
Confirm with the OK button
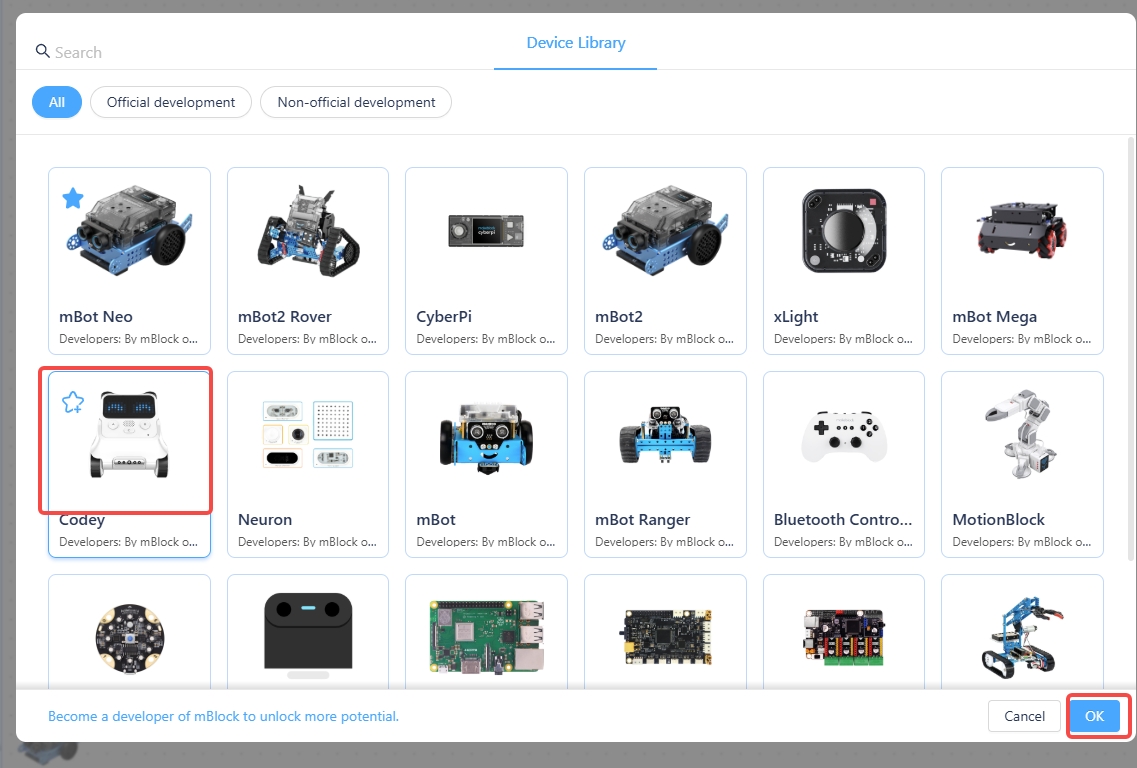click(x=1094, y=716)
